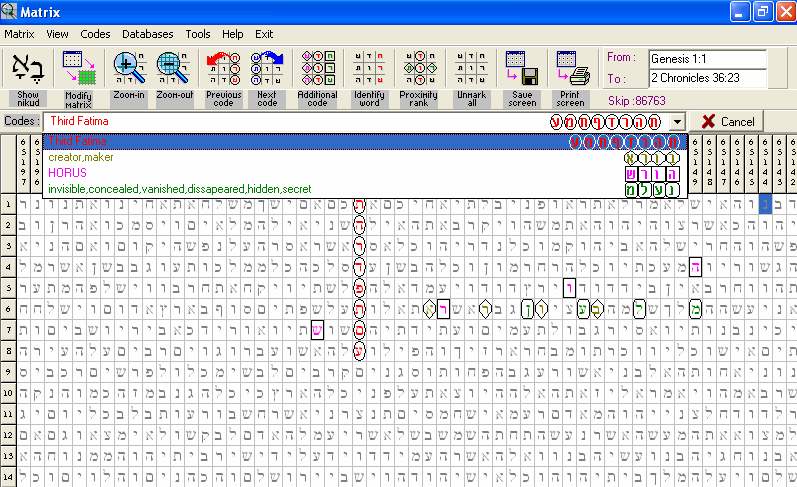
Task: Open Proximity rank tool
Action: coord(420,68)
